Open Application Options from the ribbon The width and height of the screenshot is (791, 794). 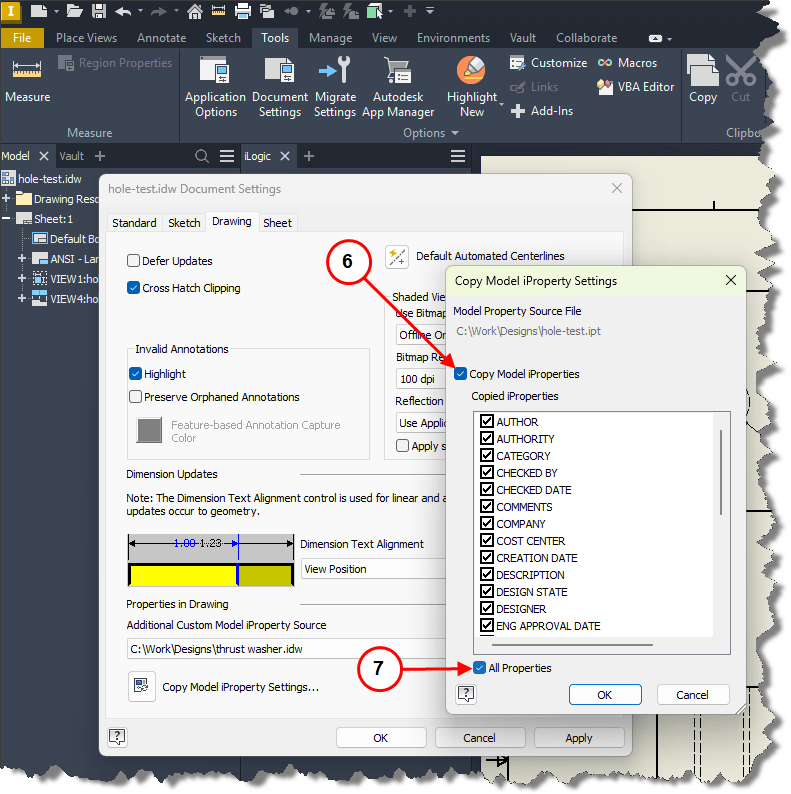[x=215, y=87]
